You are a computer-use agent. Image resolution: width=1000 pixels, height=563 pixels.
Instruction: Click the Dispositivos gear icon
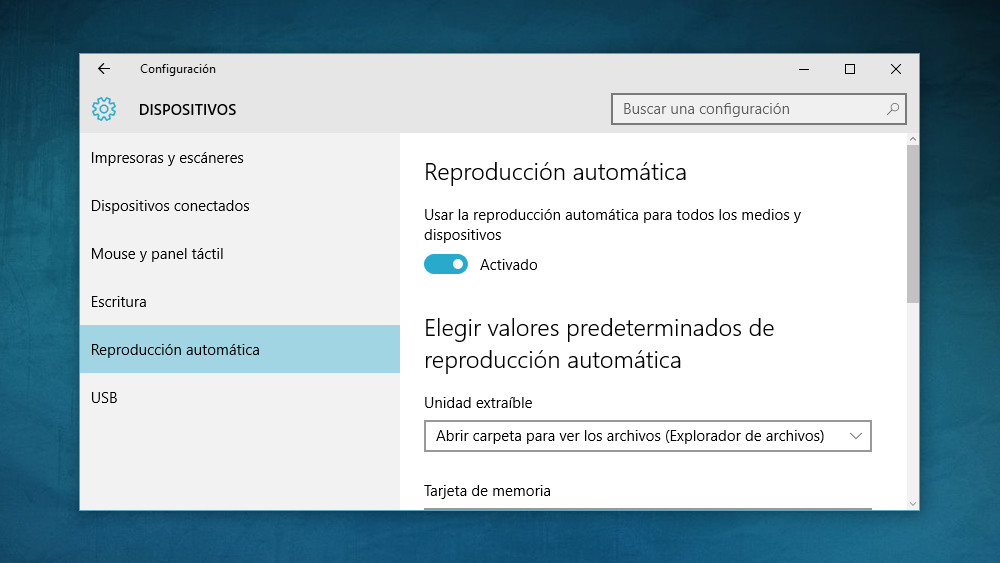(104, 109)
